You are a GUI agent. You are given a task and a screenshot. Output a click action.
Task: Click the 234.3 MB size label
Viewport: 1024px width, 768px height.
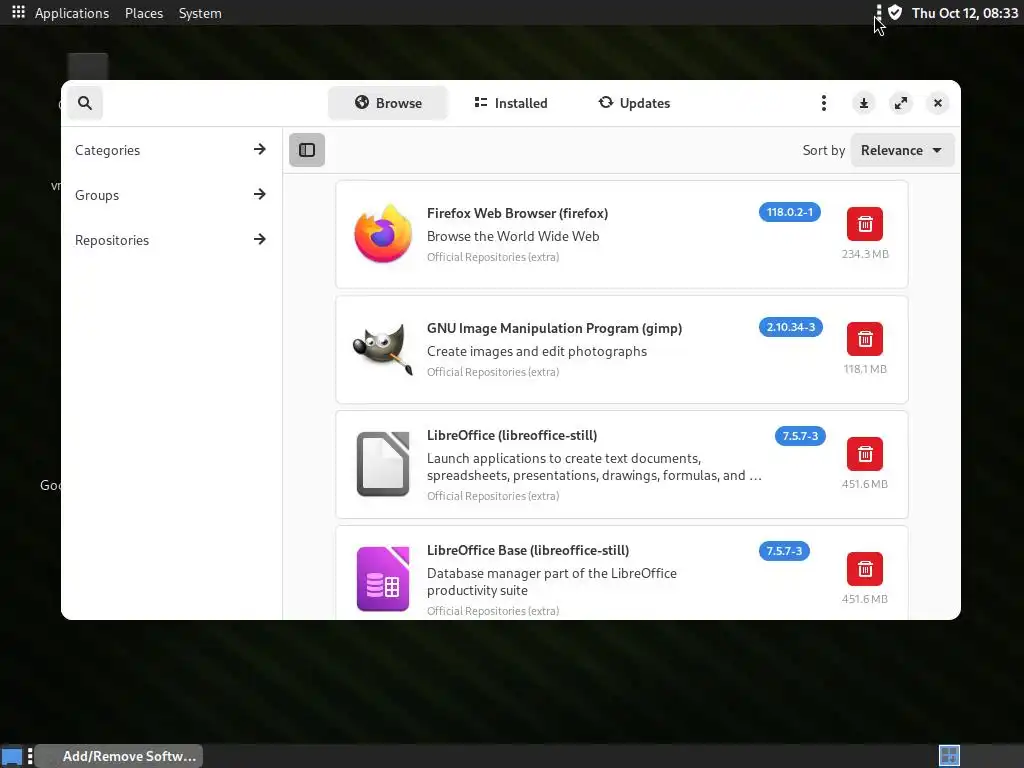pos(865,254)
